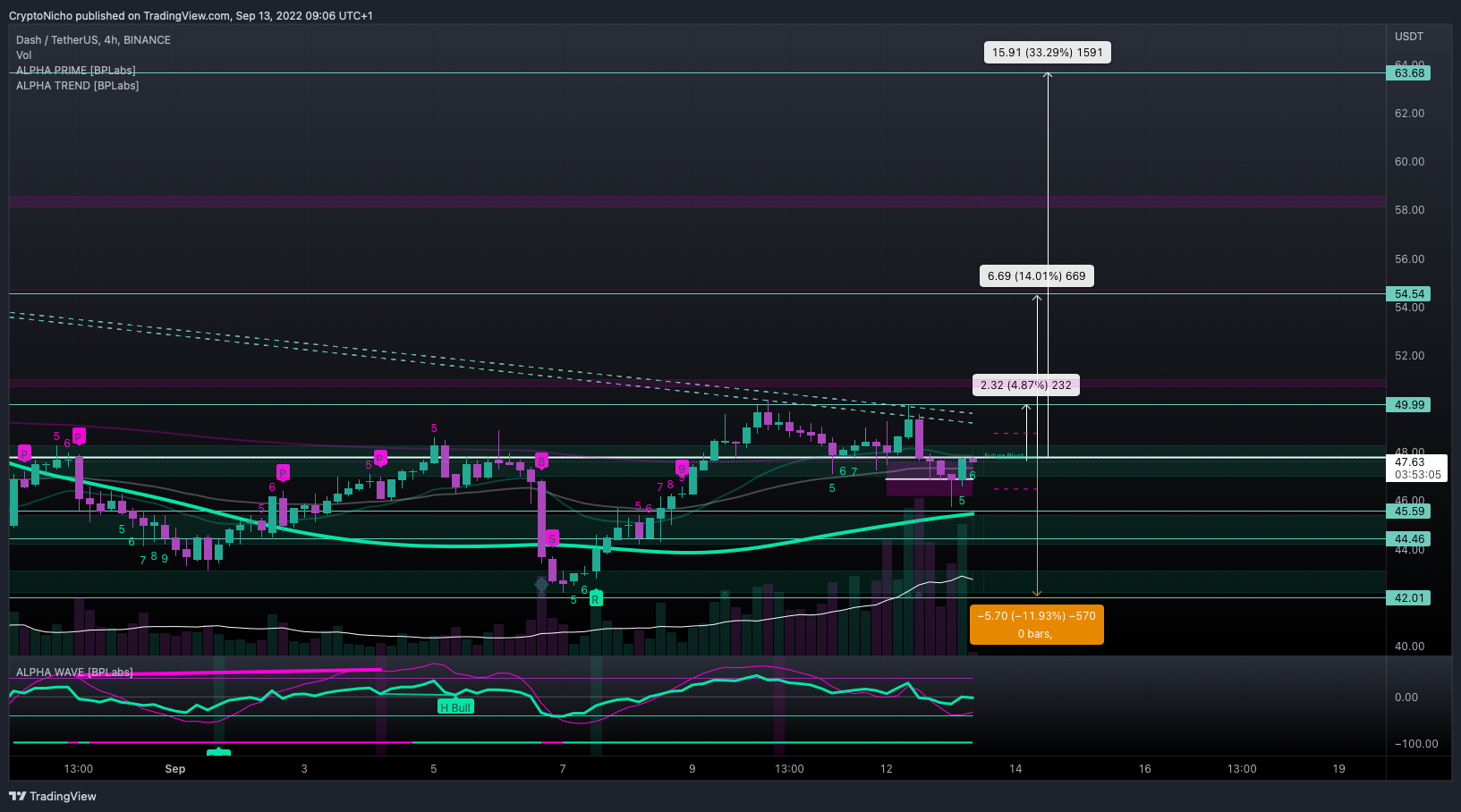Click the TradingView logo at the bottom

tap(53, 796)
